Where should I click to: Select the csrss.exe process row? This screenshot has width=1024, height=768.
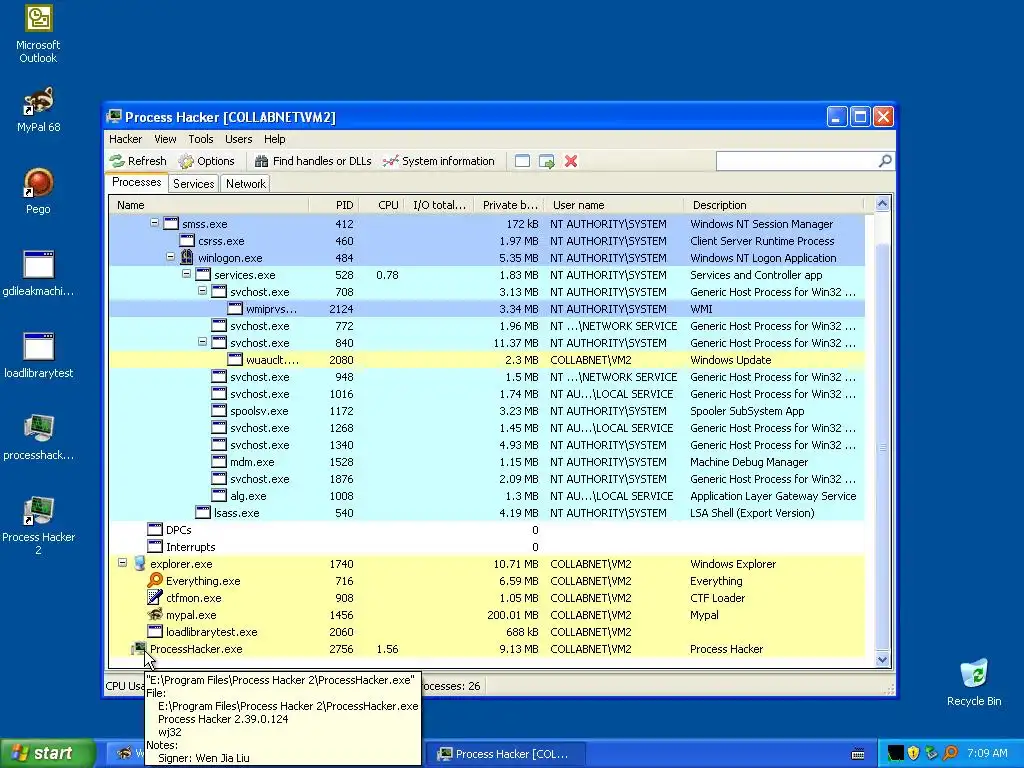(x=487, y=241)
